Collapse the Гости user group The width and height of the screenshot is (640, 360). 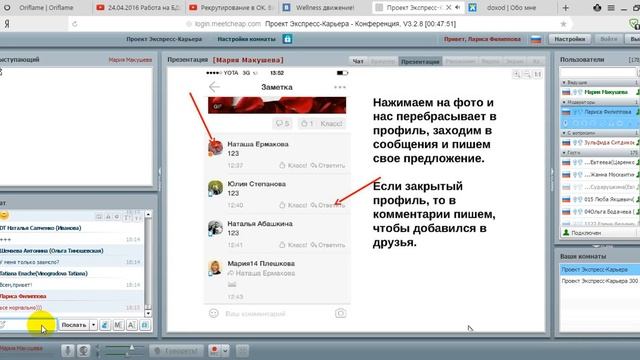(x=564, y=153)
